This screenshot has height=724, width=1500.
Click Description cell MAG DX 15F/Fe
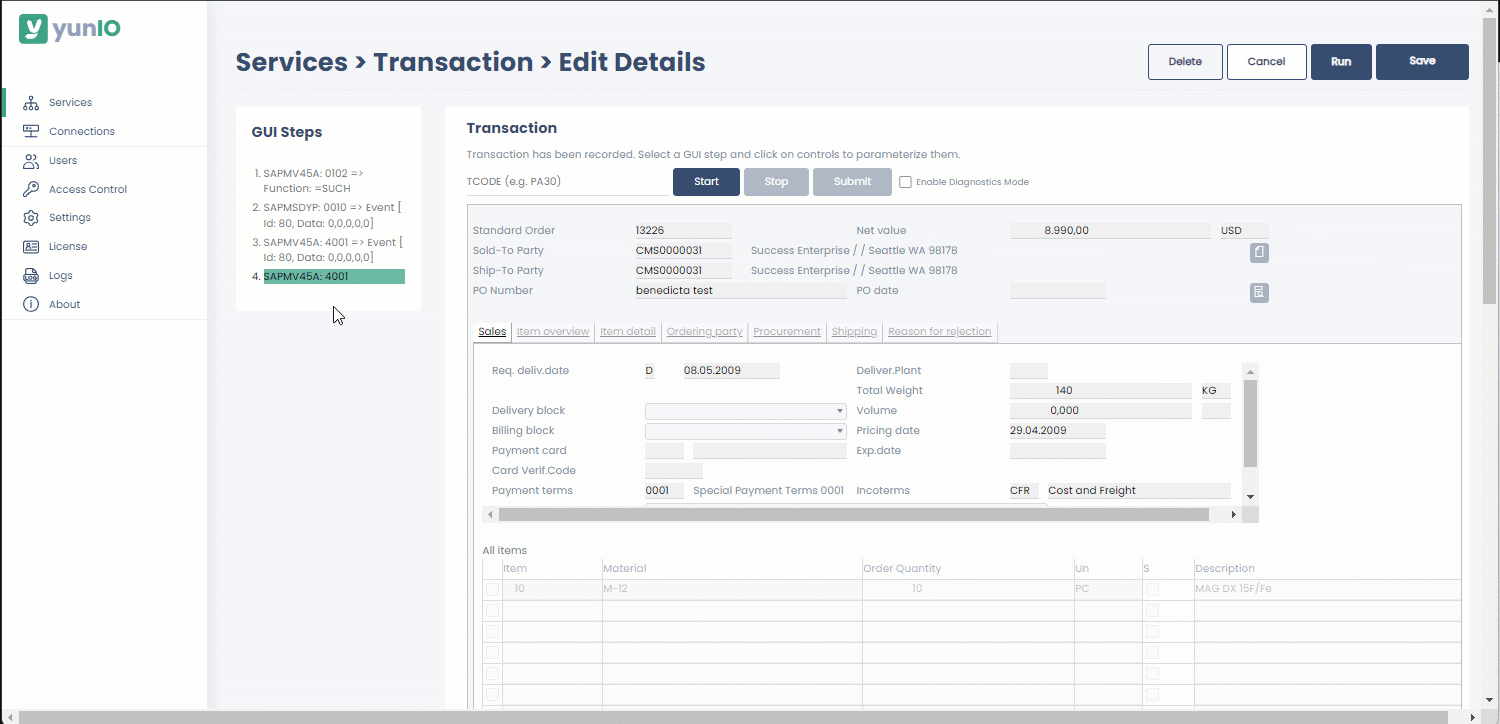(1328, 590)
